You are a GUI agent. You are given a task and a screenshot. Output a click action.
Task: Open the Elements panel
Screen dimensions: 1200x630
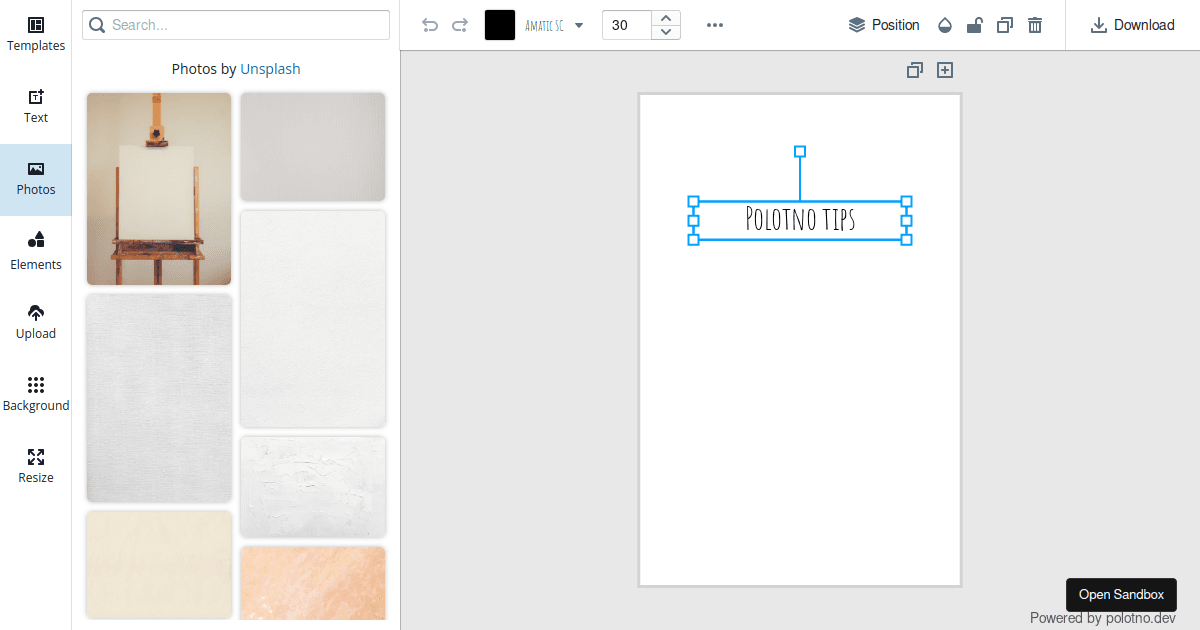tap(36, 250)
